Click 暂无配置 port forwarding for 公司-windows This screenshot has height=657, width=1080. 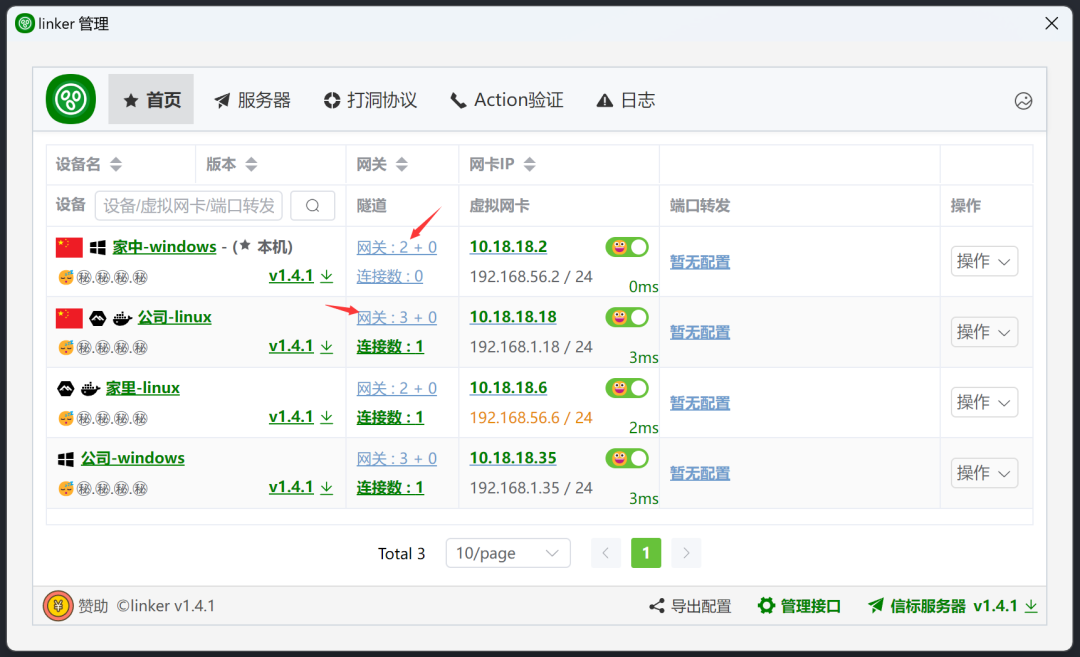coord(700,473)
